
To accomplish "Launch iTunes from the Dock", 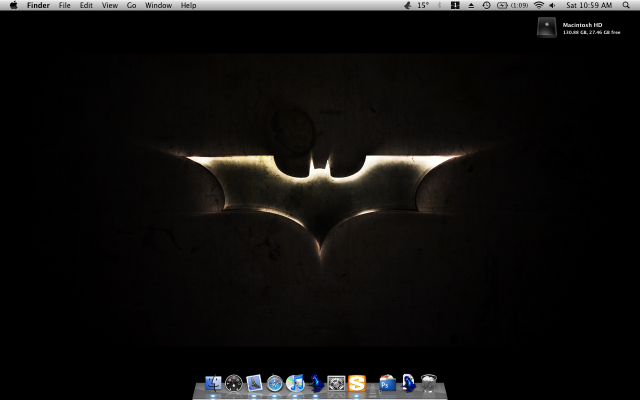I will 295,383.
